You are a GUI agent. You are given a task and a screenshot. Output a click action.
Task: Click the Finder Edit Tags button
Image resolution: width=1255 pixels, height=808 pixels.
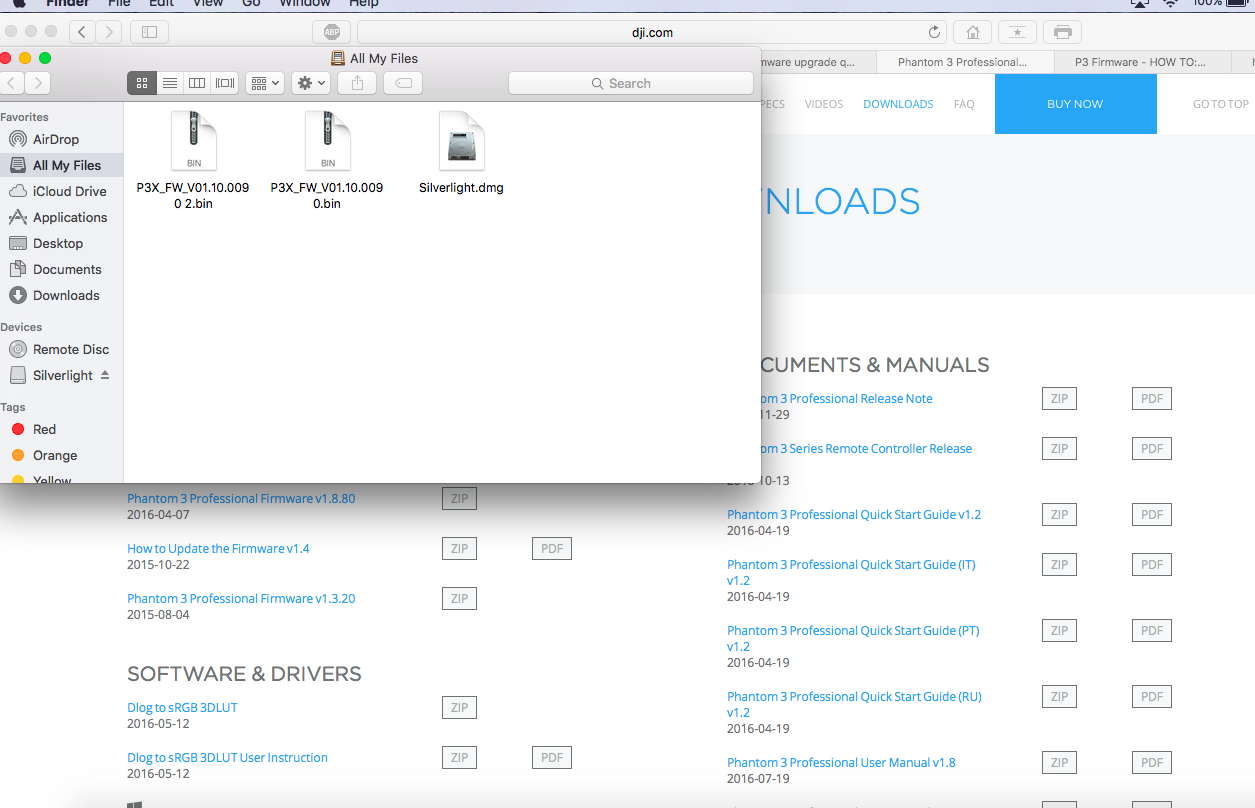[403, 83]
